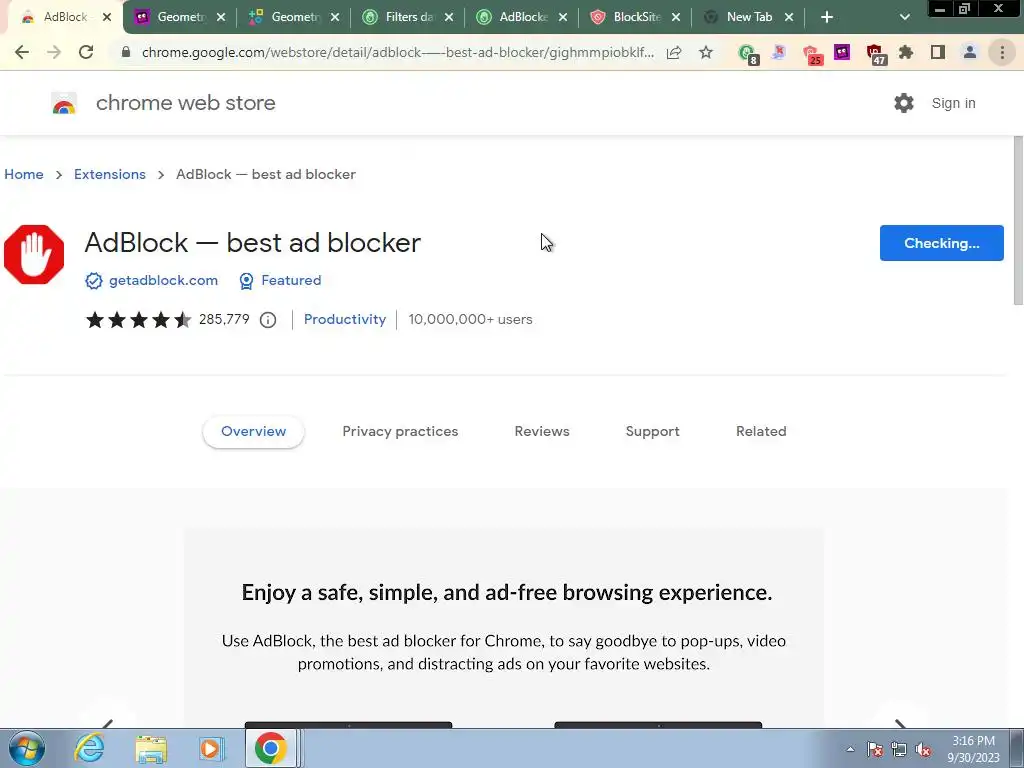Open the uBlock extension icon with badge 47

pos(875,54)
